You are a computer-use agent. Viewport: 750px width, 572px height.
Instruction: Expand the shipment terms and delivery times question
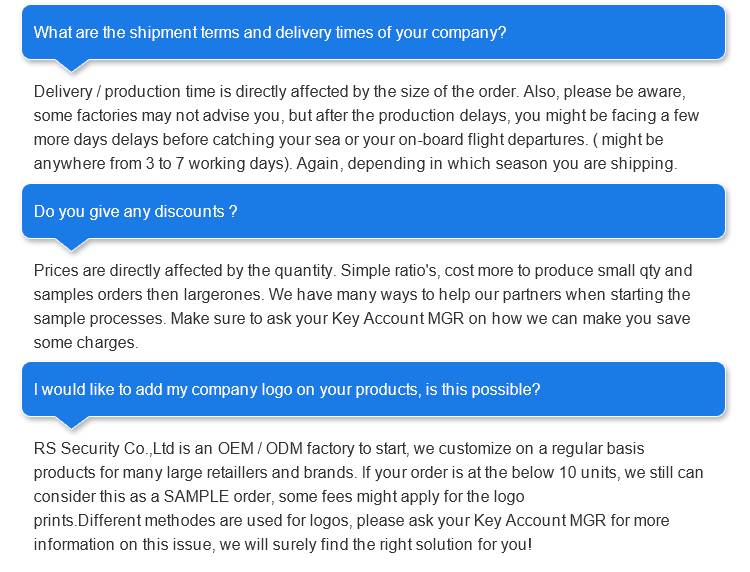(x=374, y=33)
